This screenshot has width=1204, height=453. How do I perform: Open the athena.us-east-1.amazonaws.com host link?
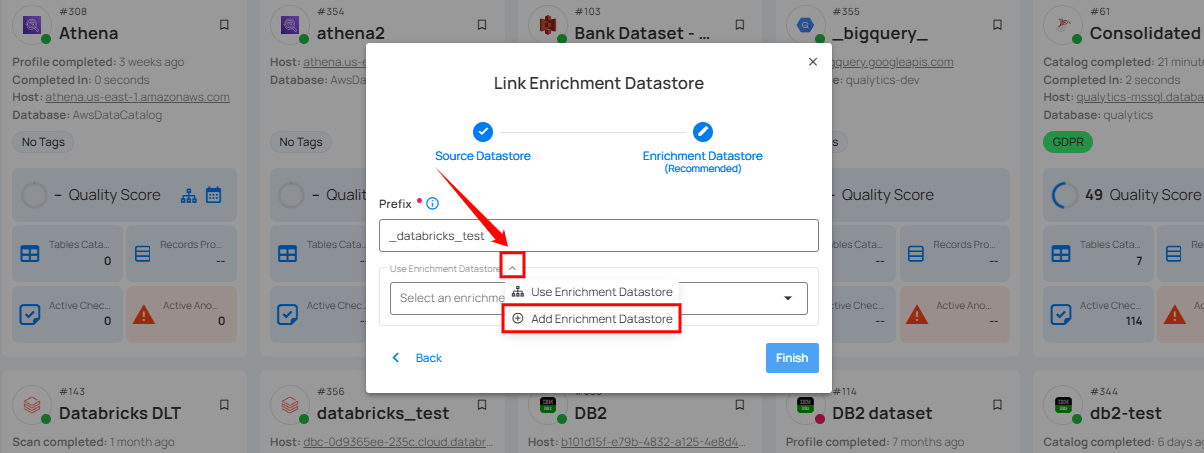coord(137,97)
